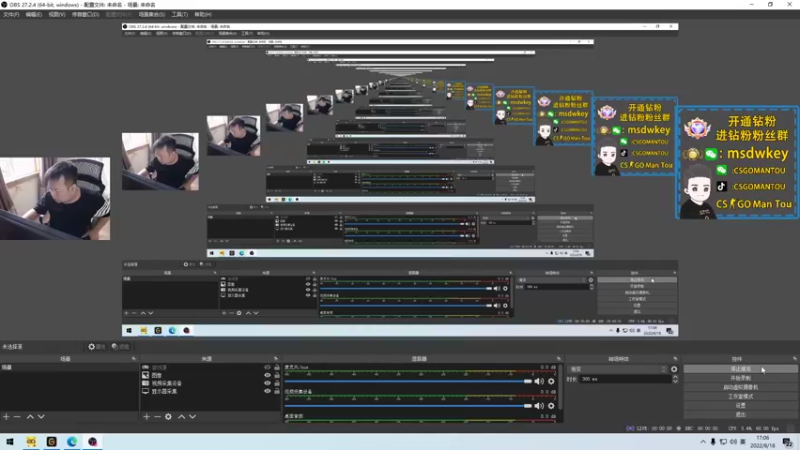Hide the 显示器采集 source with eye icon

[267, 391]
